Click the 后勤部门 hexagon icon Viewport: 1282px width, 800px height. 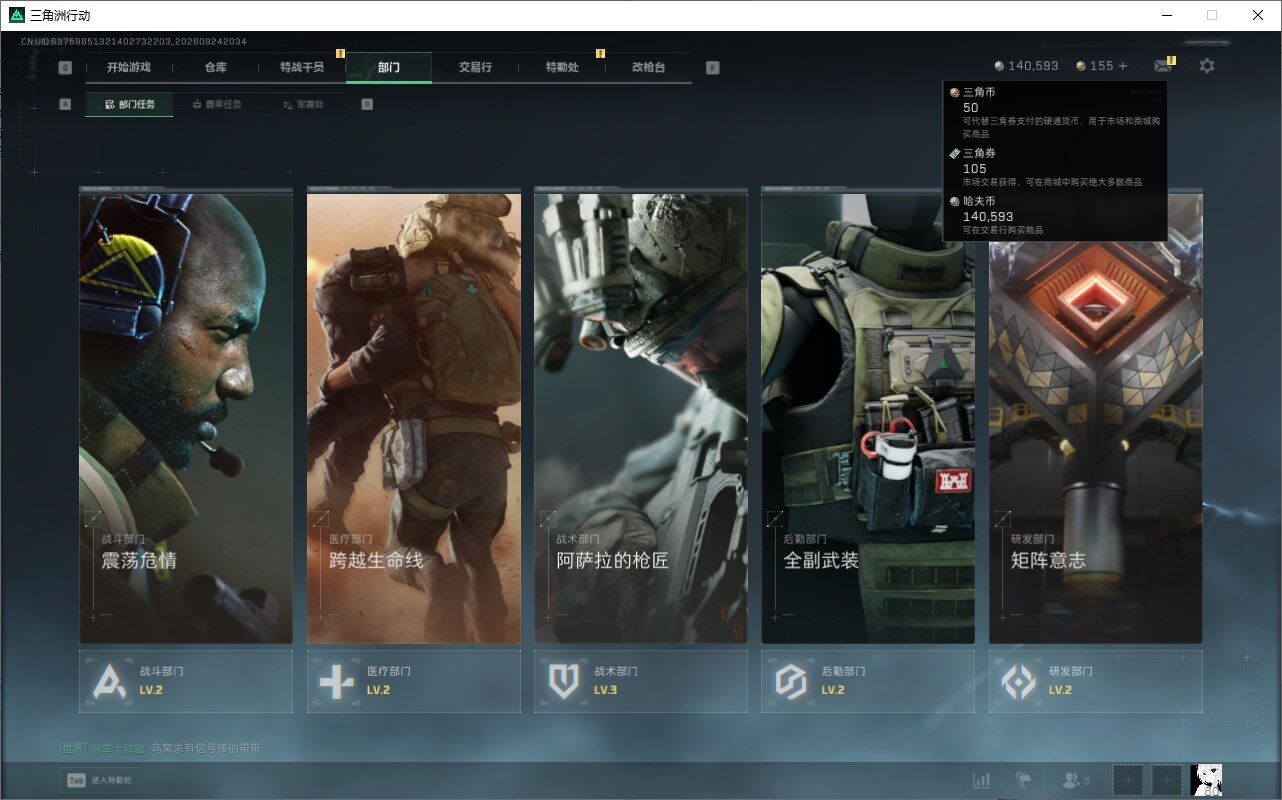point(791,681)
